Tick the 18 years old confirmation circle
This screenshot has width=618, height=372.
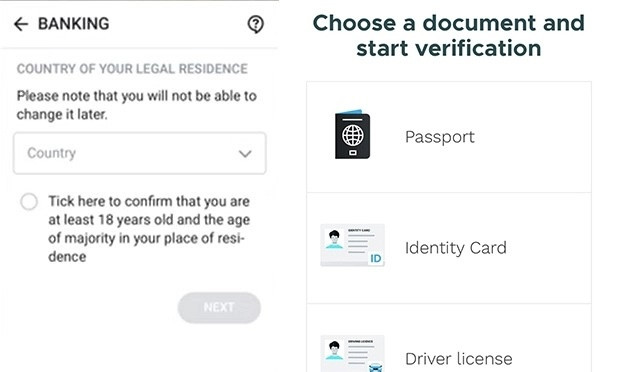pos(29,202)
